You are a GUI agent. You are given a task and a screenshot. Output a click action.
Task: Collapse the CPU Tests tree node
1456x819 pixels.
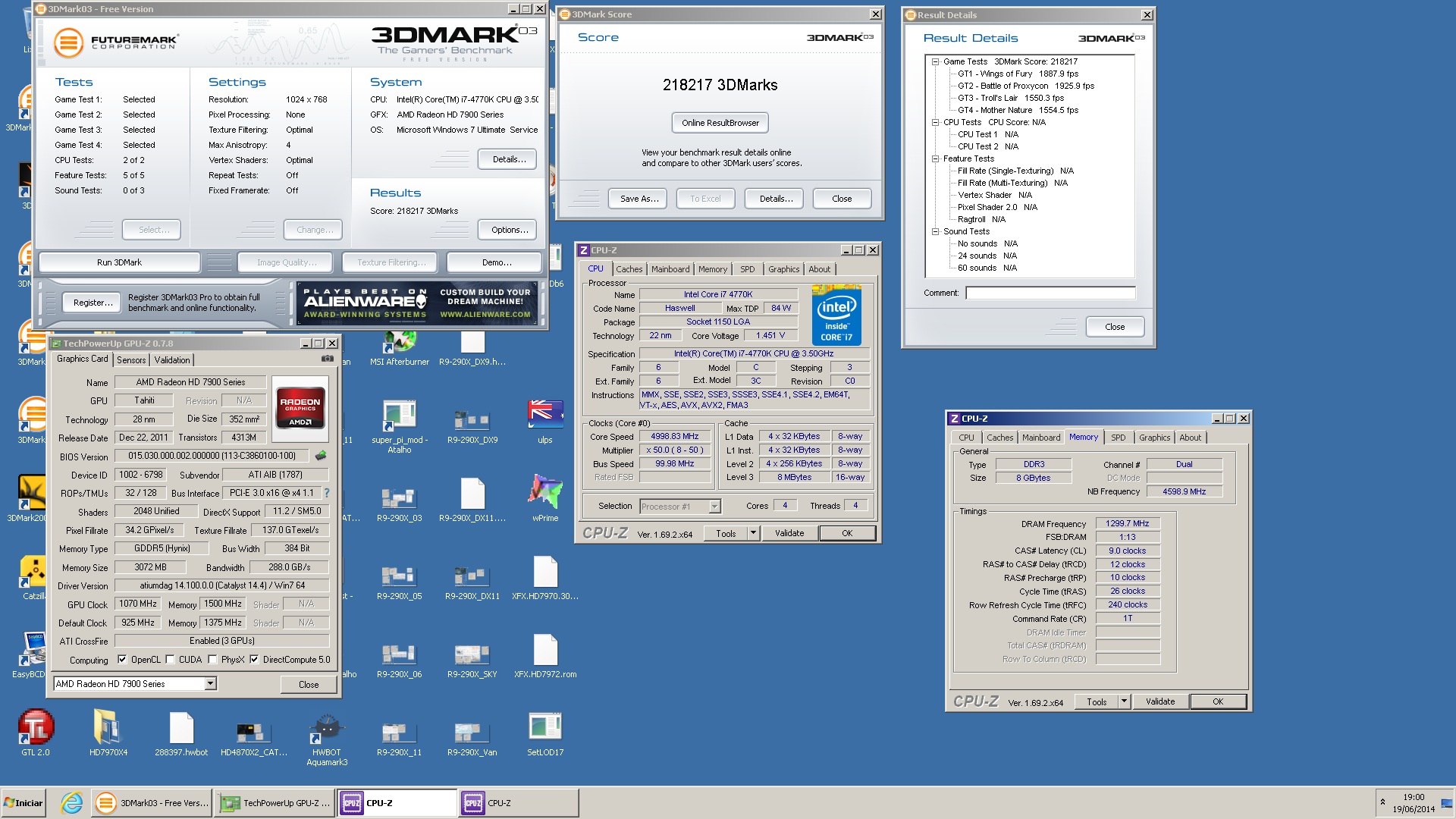click(936, 122)
